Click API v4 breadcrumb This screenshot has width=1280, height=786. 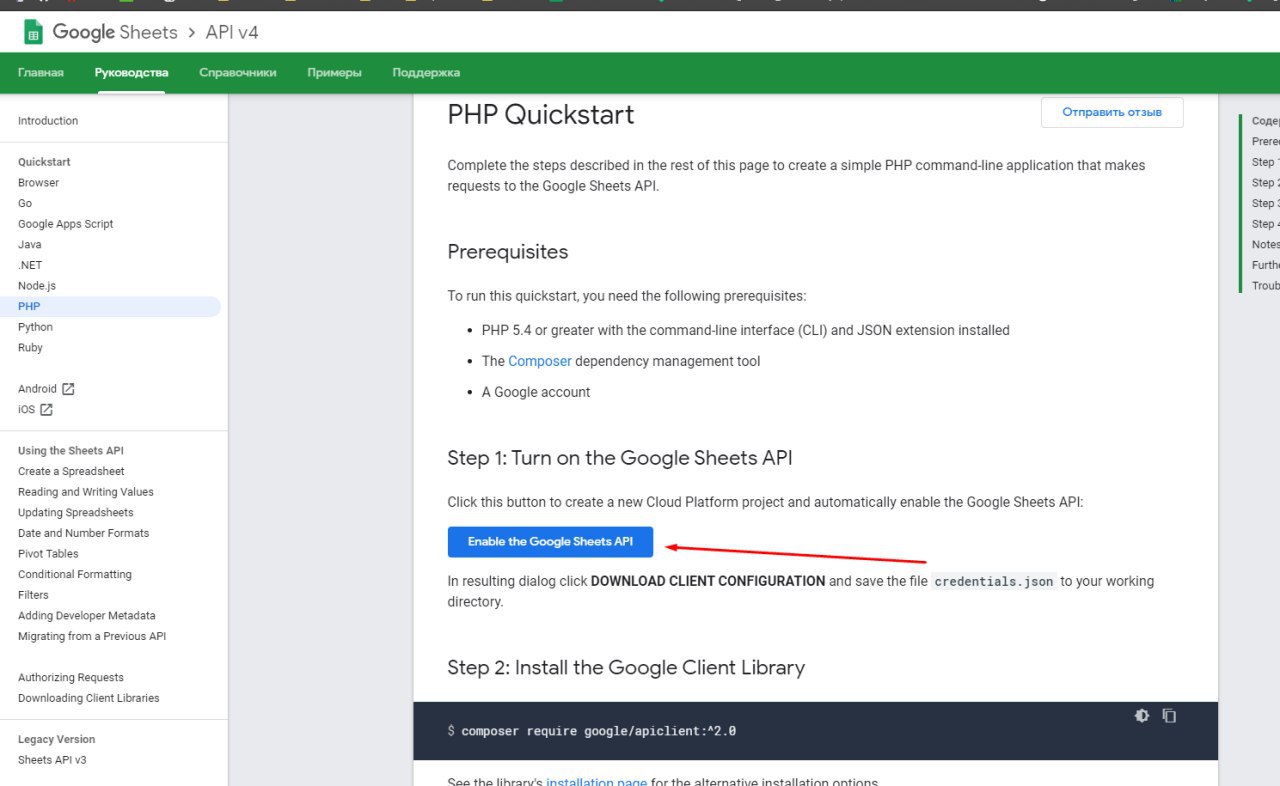tap(232, 33)
